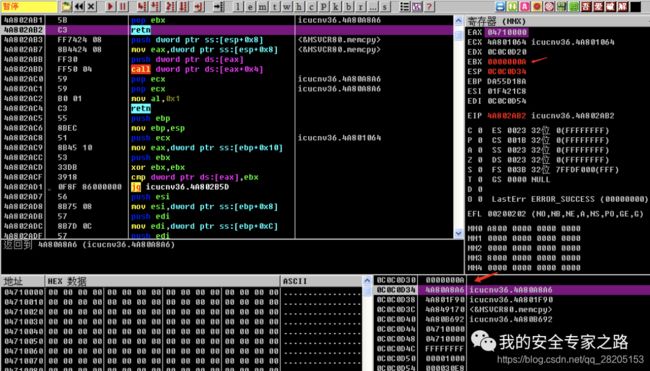650x371 pixels.
Task: Click the red dot plugin icon
Action: [537, 6]
